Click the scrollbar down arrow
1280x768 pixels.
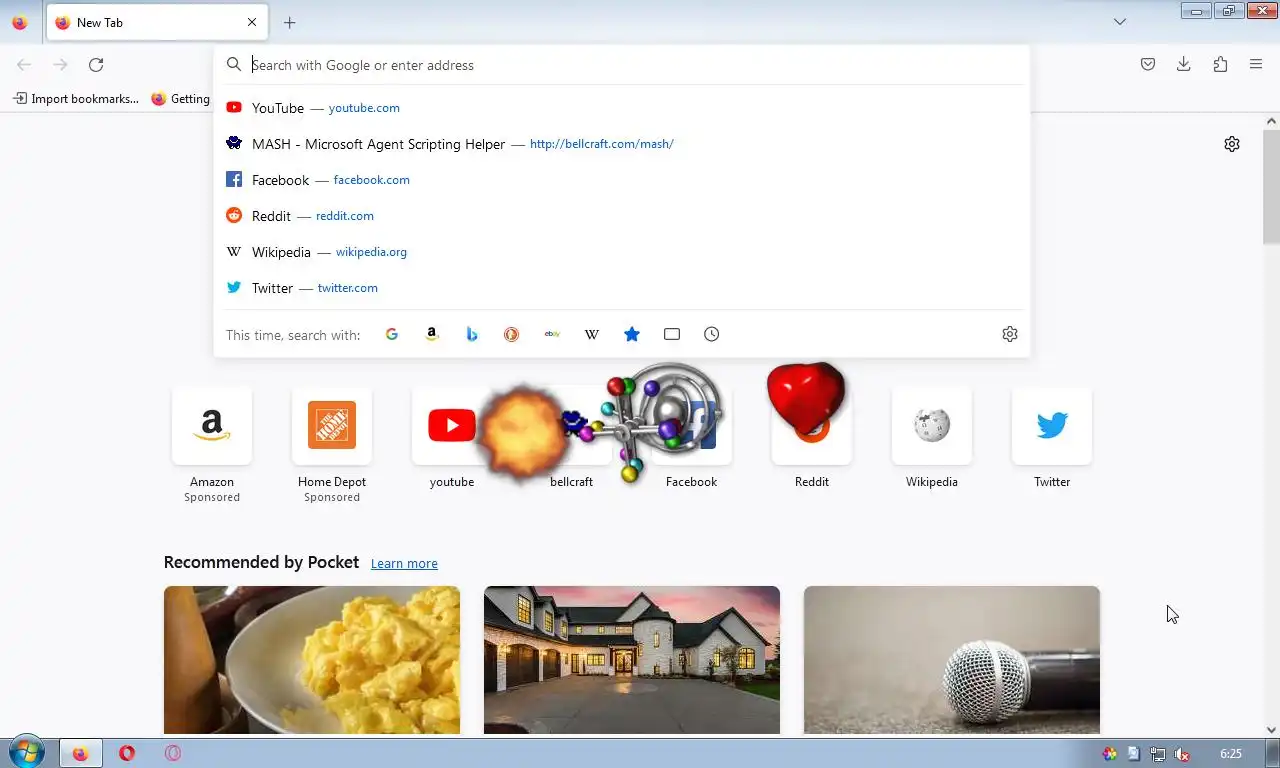[1271, 730]
